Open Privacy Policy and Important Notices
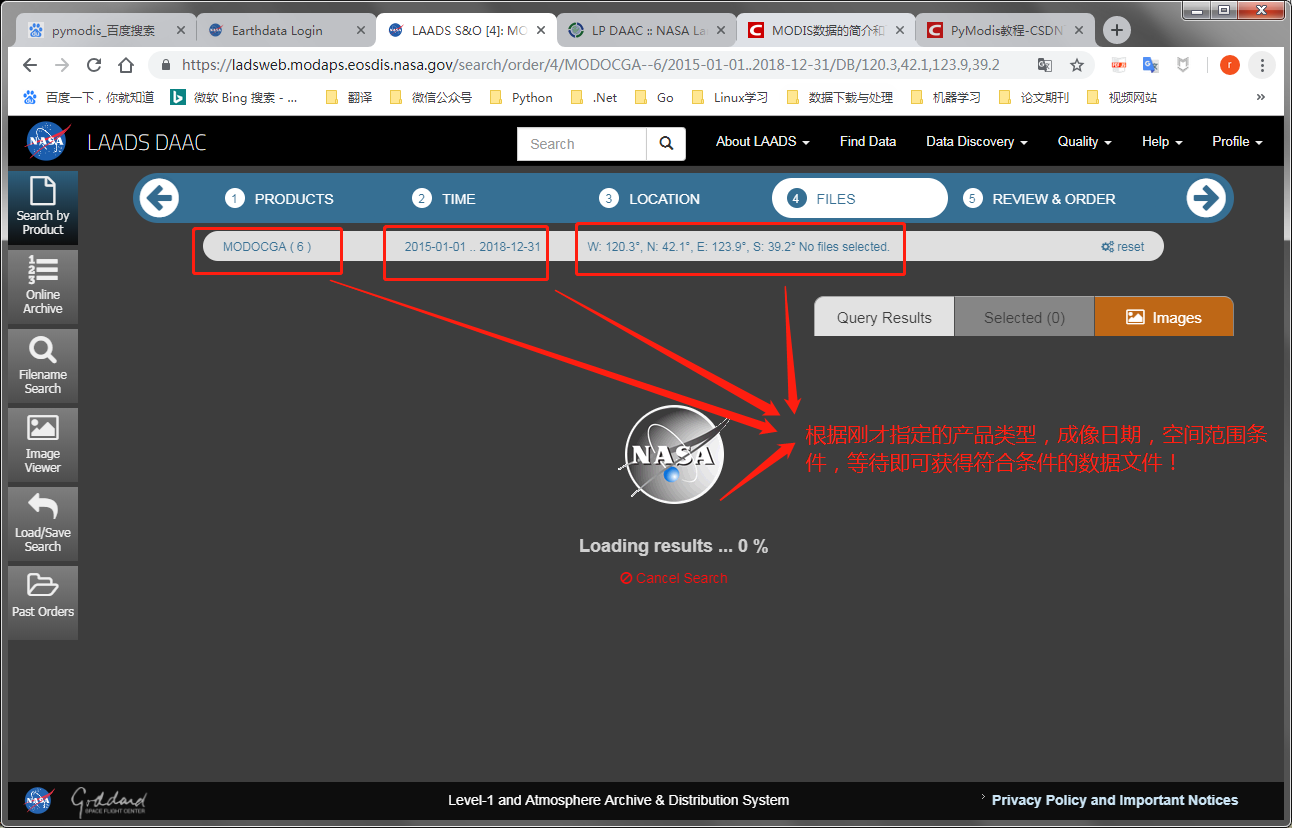This screenshot has width=1292, height=828. click(1114, 800)
